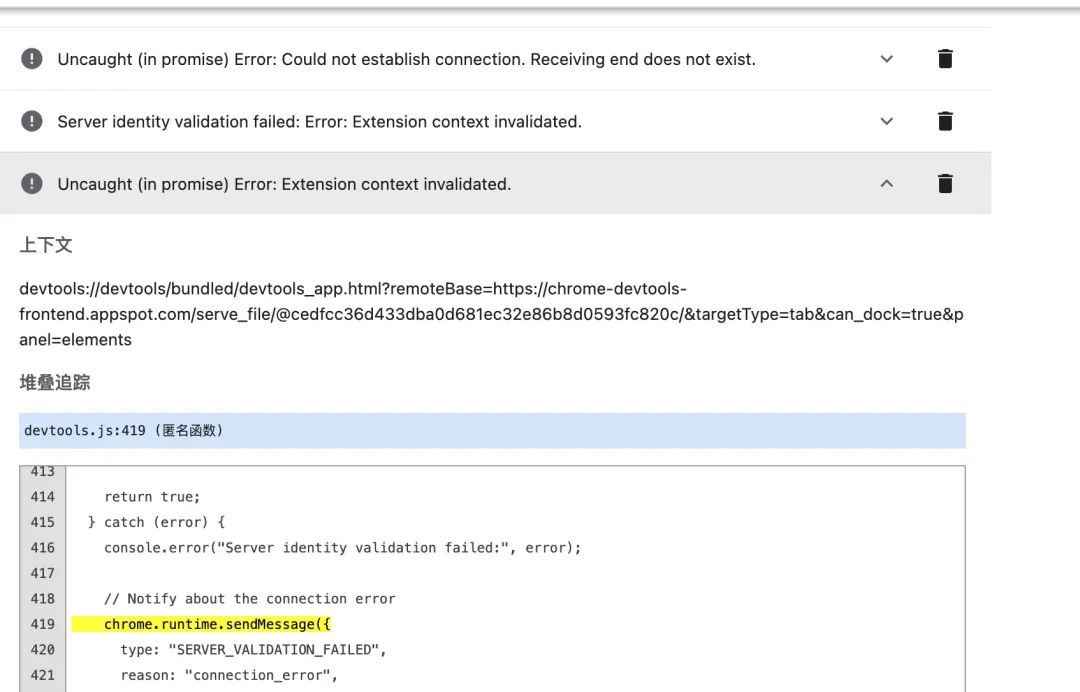Click the devtools:// context URL text
The height and width of the screenshot is (692, 1080).
(491, 314)
